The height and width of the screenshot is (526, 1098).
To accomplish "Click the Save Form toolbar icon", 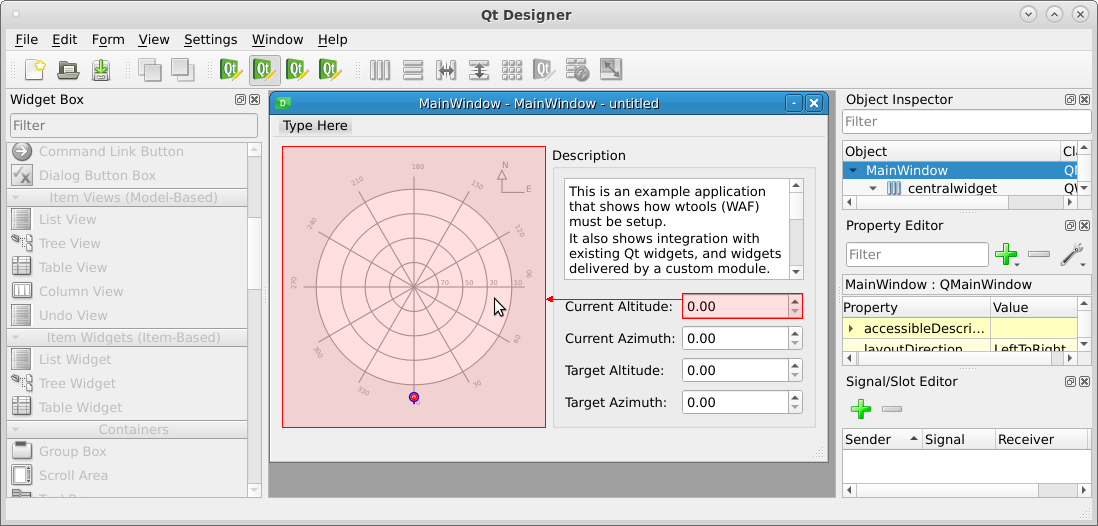I will coord(101,70).
